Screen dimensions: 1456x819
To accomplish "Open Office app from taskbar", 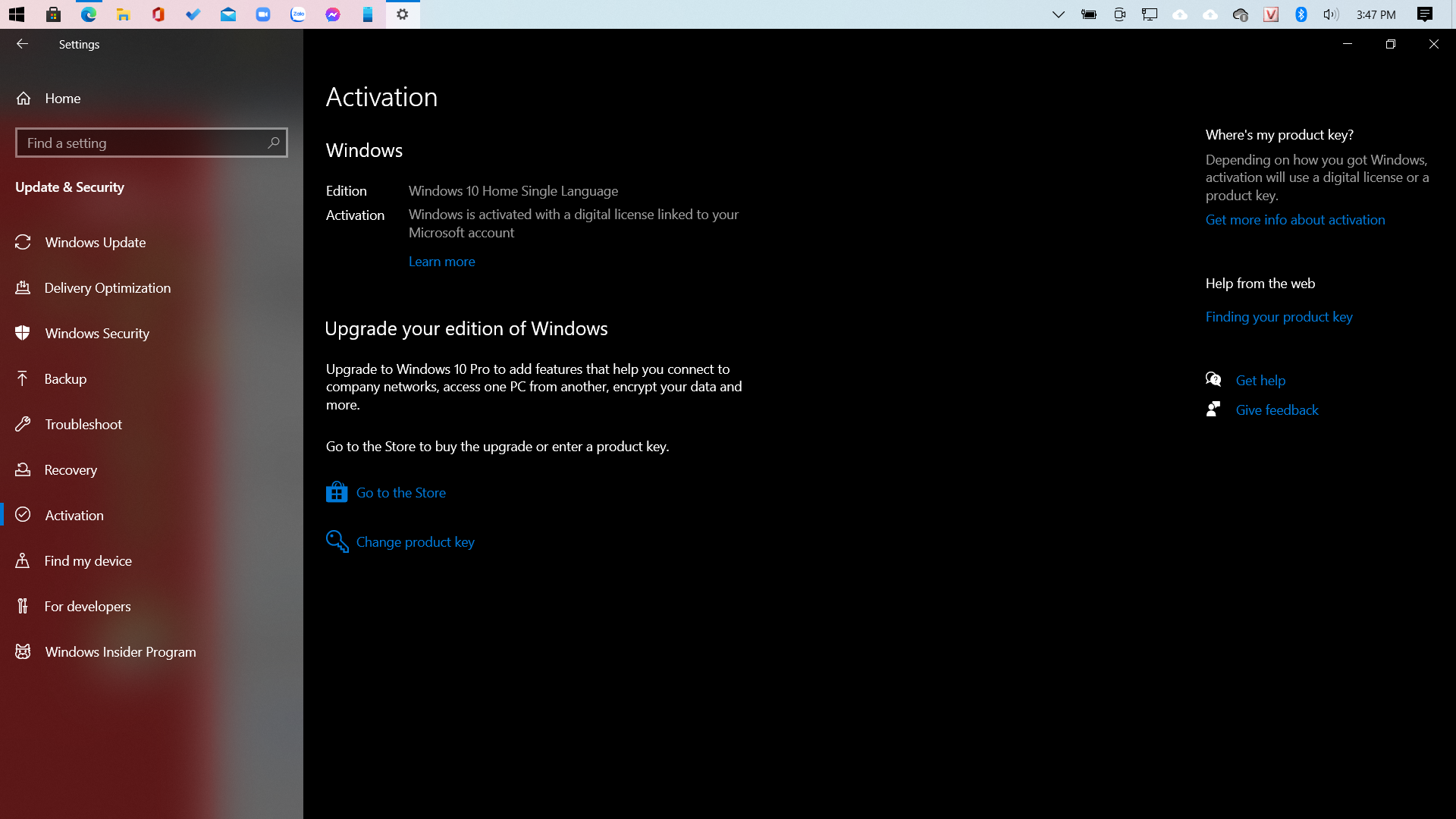I will click(158, 14).
